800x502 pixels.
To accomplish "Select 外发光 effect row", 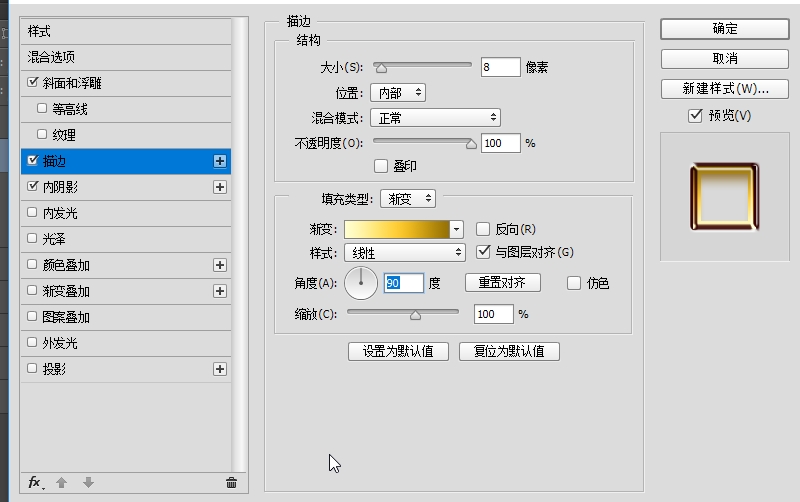I will click(126, 343).
